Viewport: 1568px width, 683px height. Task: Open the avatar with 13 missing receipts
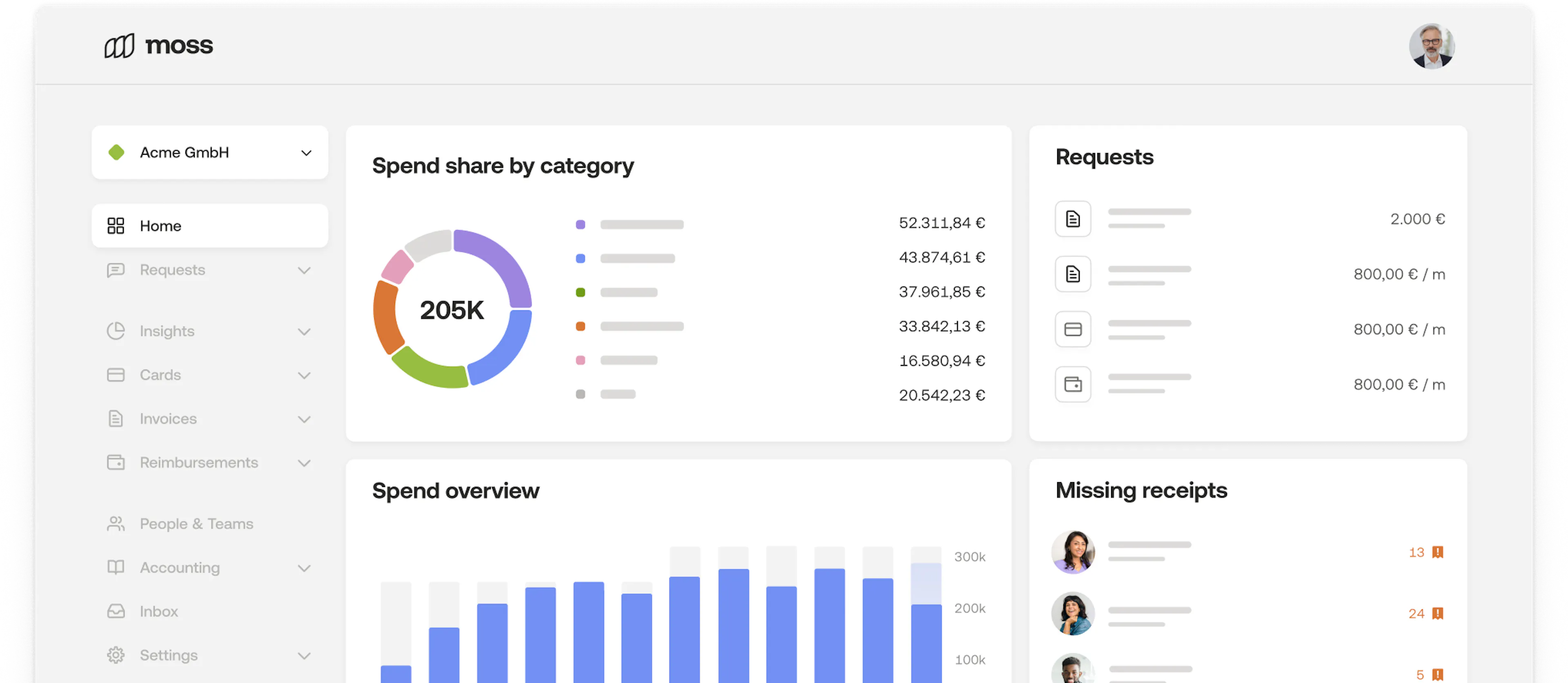pos(1073,552)
